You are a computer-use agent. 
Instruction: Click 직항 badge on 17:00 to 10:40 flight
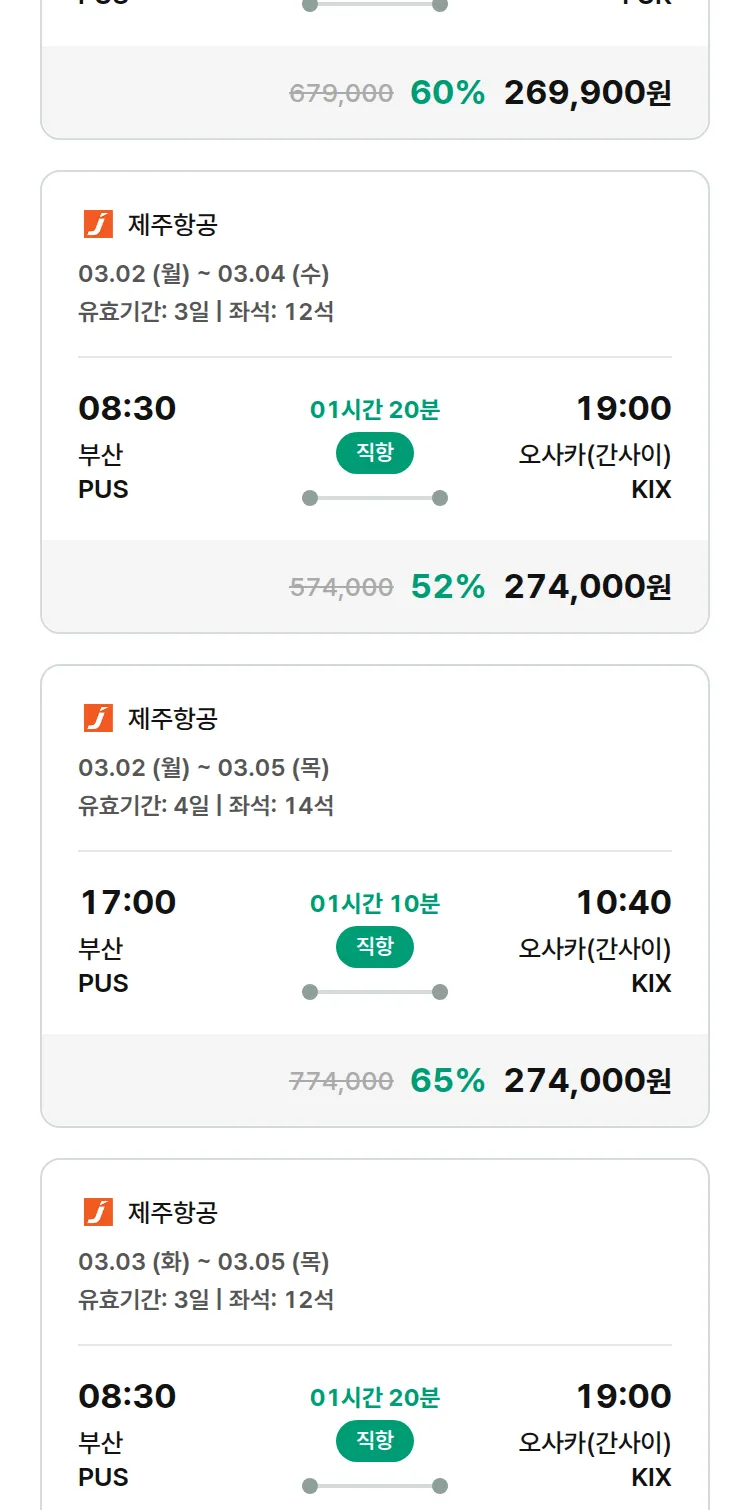pos(375,947)
